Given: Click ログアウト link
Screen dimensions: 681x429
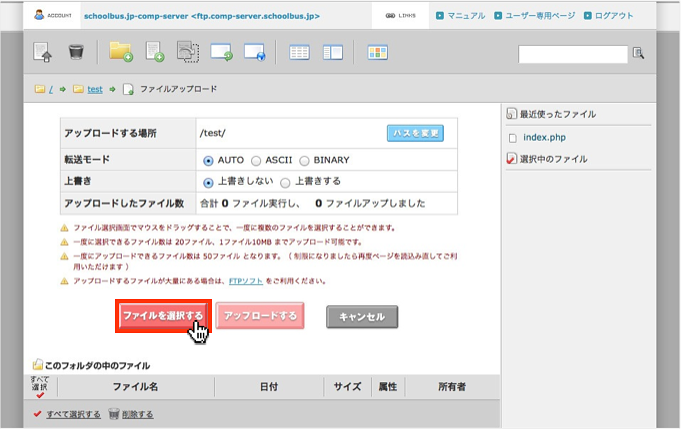Looking at the screenshot, I should pyautogui.click(x=614, y=16).
